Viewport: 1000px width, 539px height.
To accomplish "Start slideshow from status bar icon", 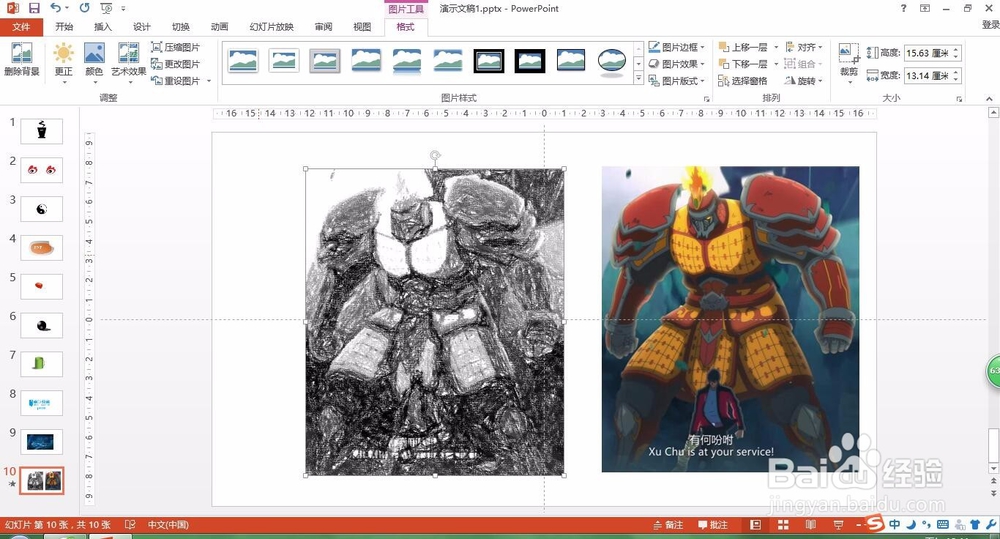I will pos(838,525).
